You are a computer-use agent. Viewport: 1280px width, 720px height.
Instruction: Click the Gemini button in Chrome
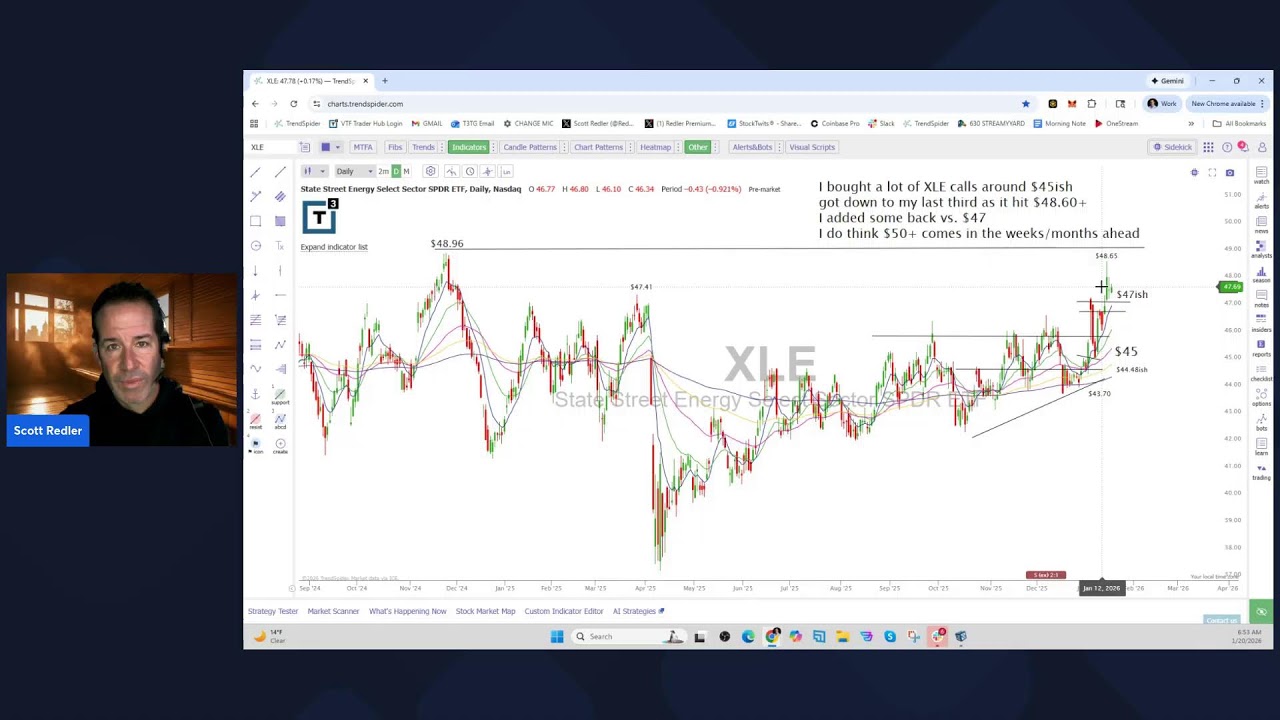1167,81
